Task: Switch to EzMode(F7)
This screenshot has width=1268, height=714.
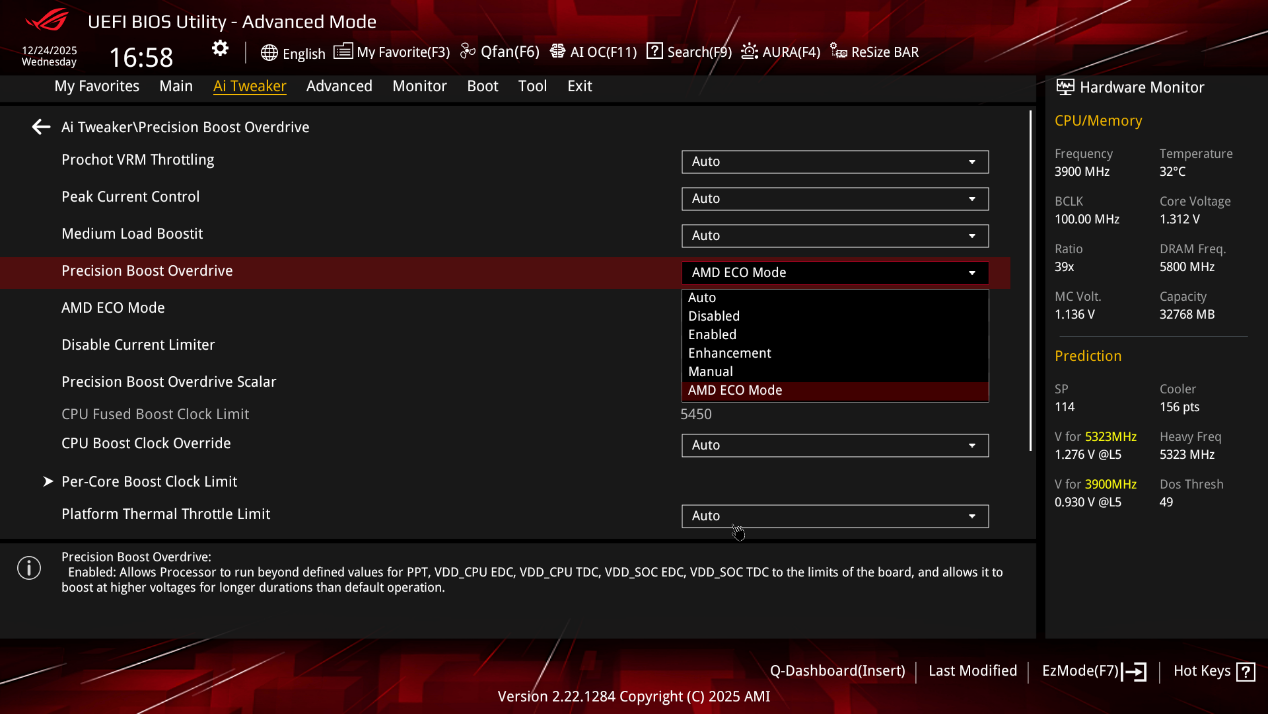Action: [x=1094, y=671]
